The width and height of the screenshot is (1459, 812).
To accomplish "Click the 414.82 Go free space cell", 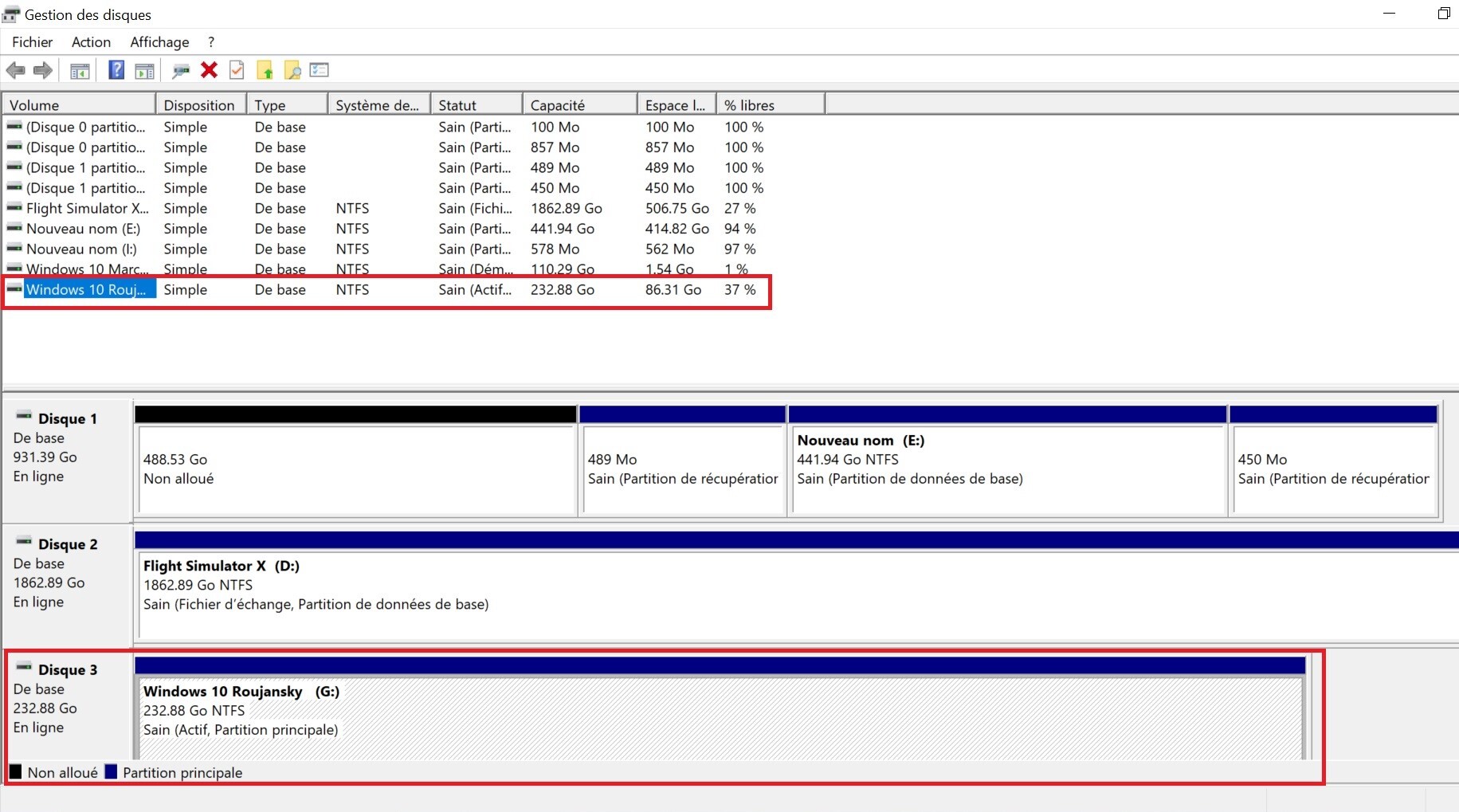I will [x=677, y=229].
